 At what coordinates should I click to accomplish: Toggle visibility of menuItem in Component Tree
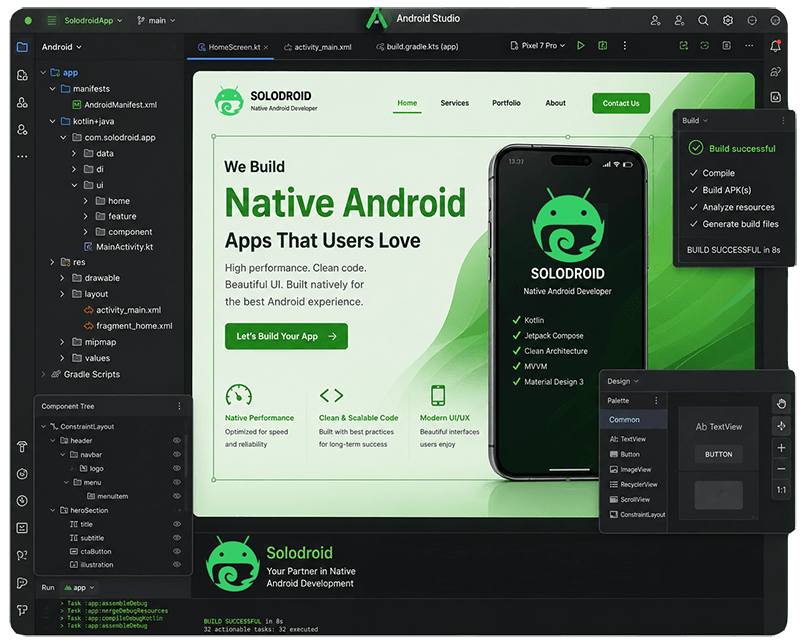[177, 496]
